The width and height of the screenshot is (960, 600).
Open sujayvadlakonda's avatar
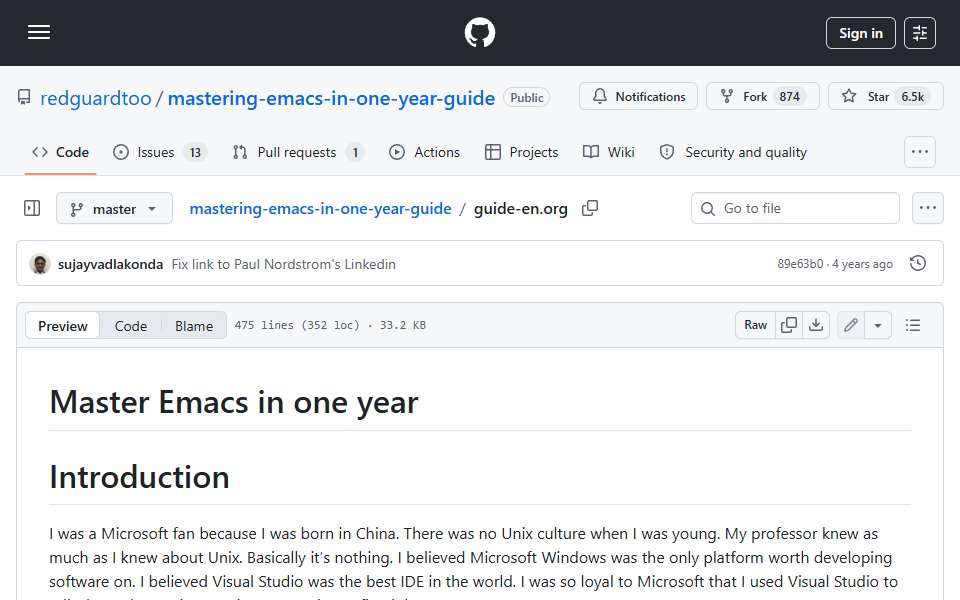(40, 264)
